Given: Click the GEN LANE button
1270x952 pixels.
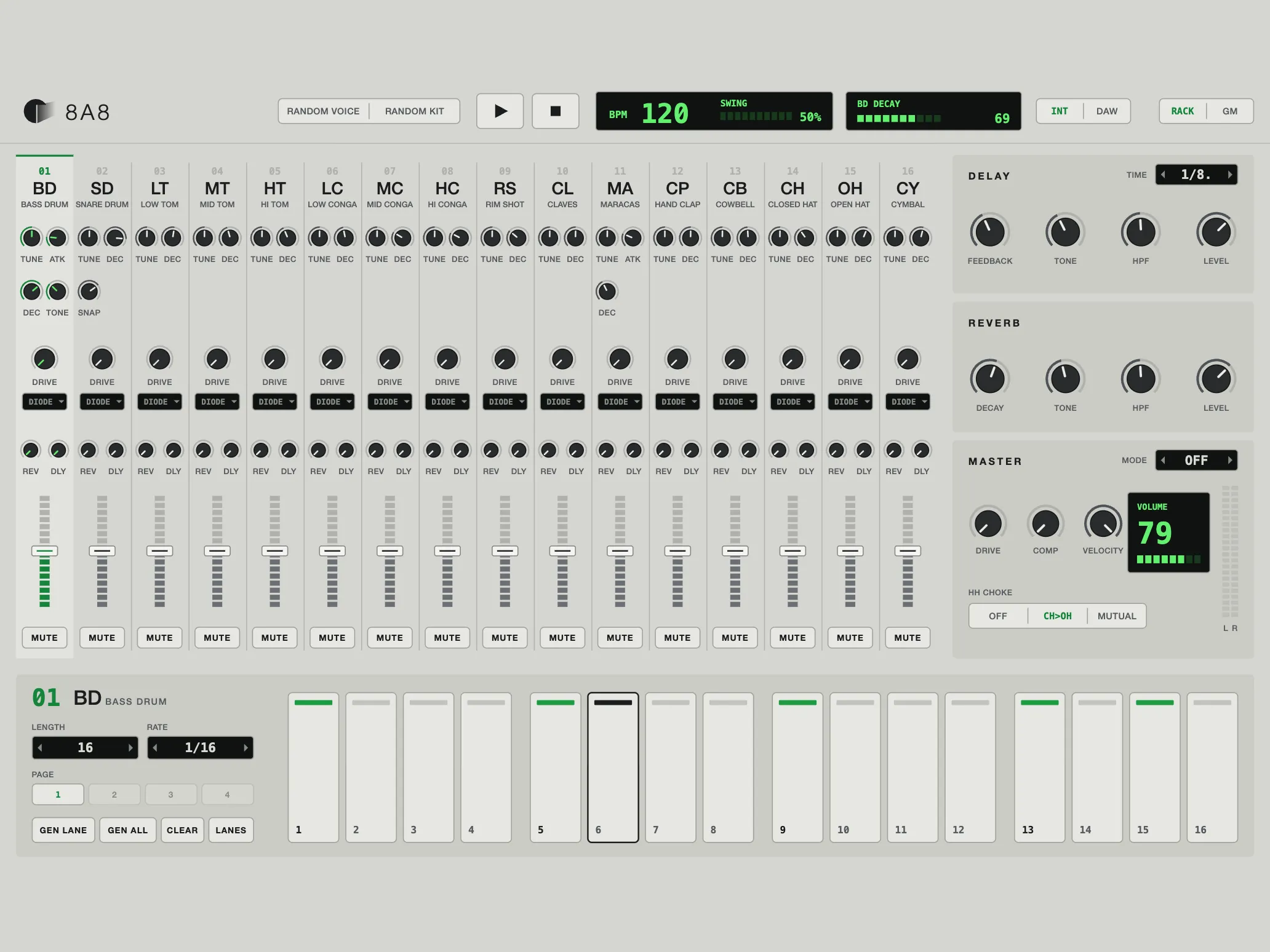Looking at the screenshot, I should coord(63,830).
